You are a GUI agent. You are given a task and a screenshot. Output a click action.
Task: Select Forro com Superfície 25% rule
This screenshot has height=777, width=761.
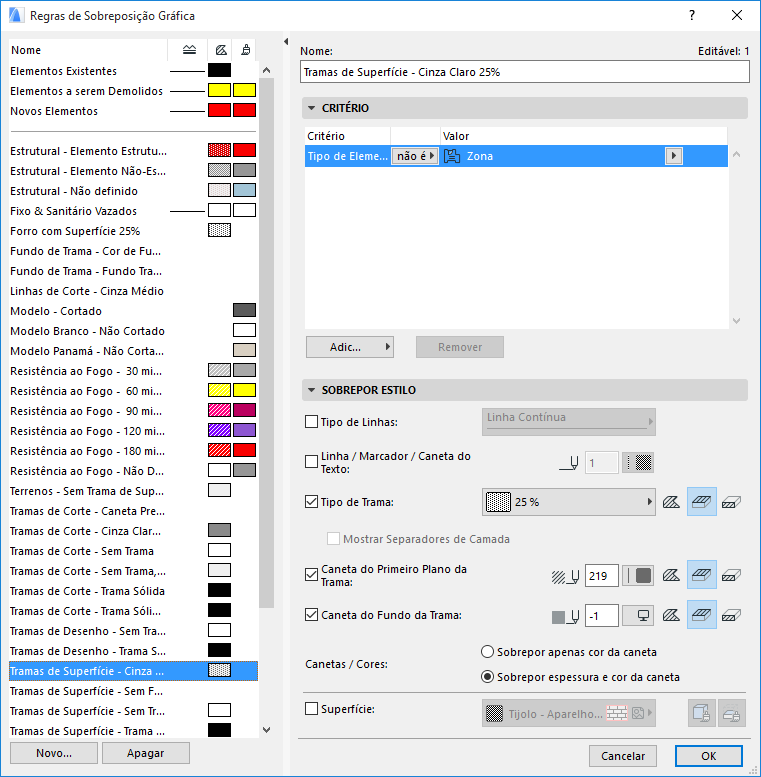[x=133, y=231]
